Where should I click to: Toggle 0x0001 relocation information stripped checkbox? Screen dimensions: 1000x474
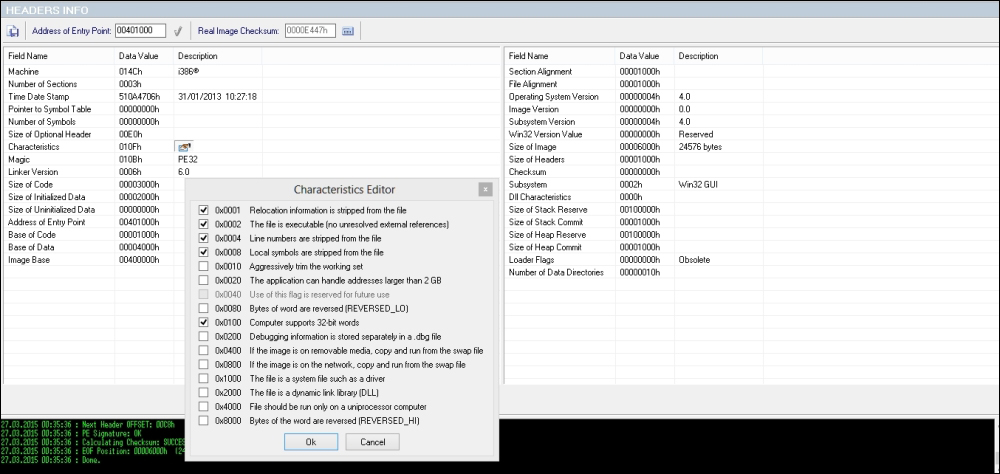click(203, 210)
